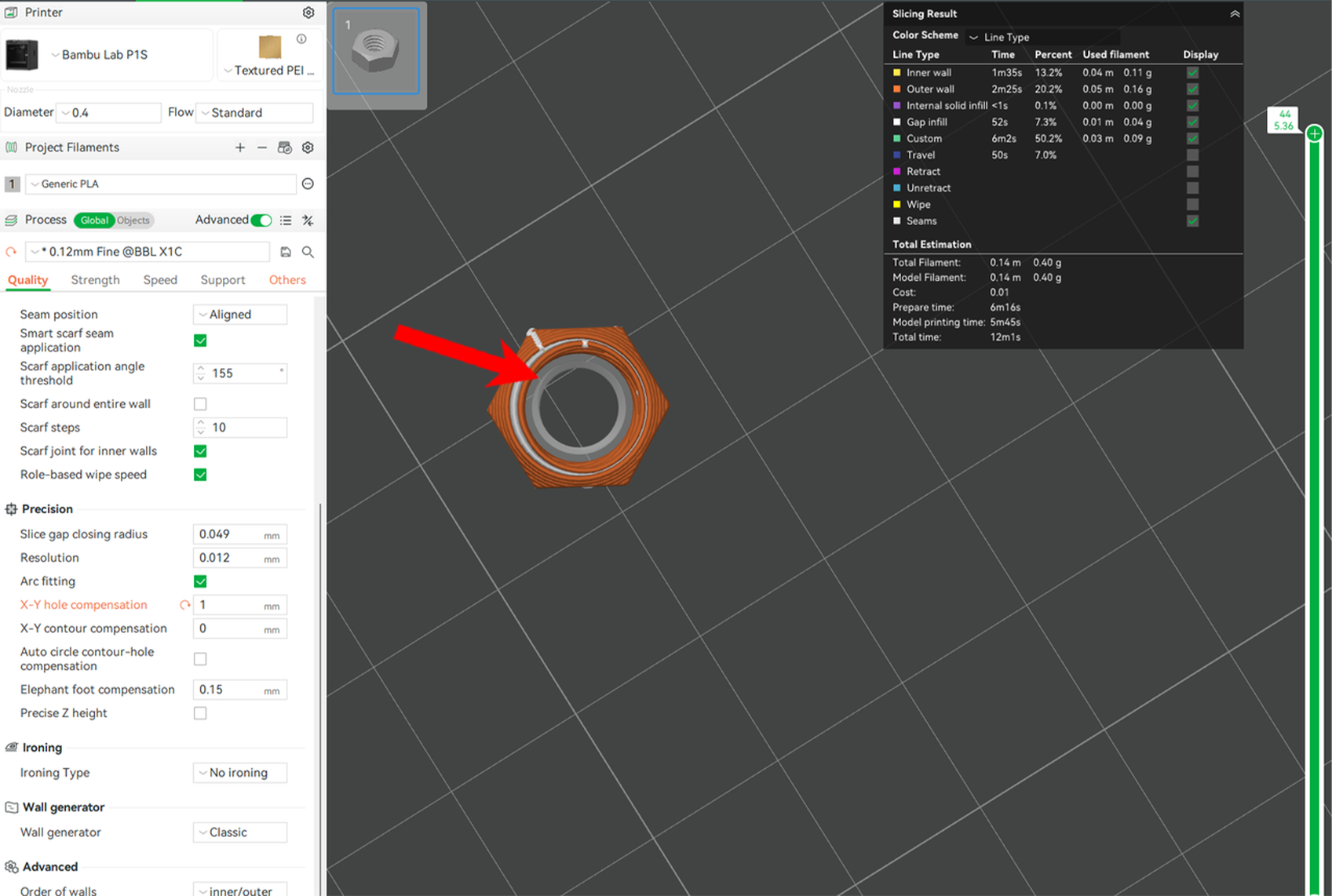Switch to the Speed tab
Viewport: 1332px width, 896px height.
(x=160, y=280)
